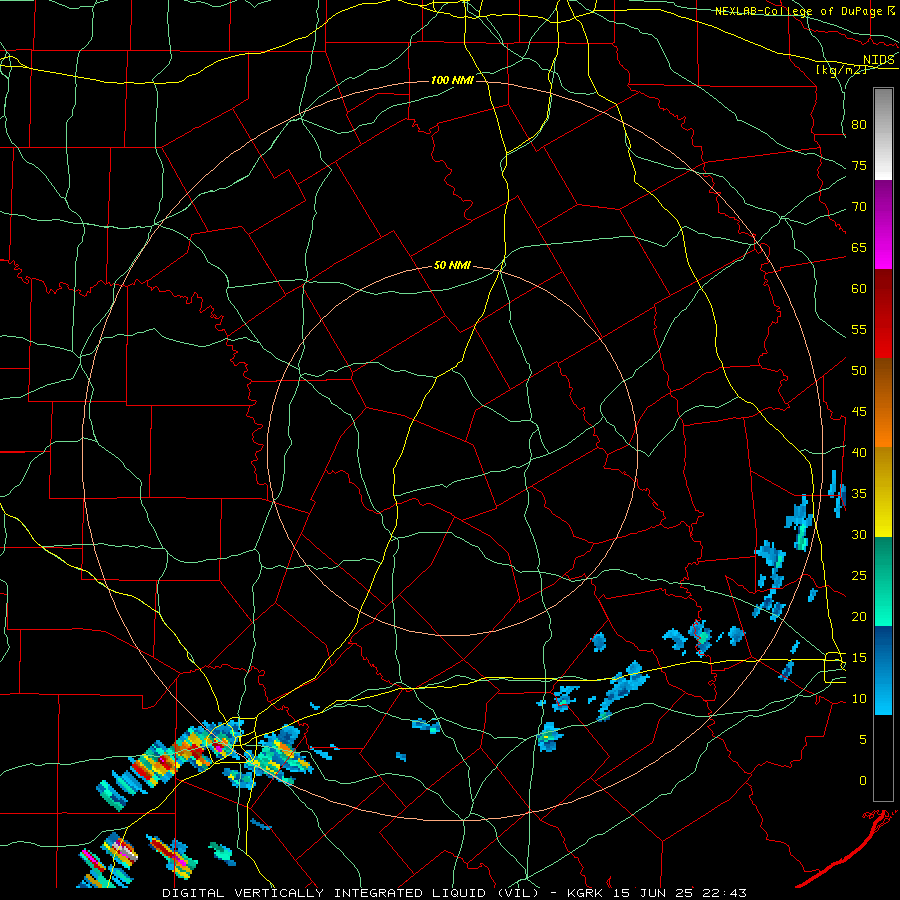Click the "45" value on the color scale
900x900 pixels.
click(x=859, y=412)
